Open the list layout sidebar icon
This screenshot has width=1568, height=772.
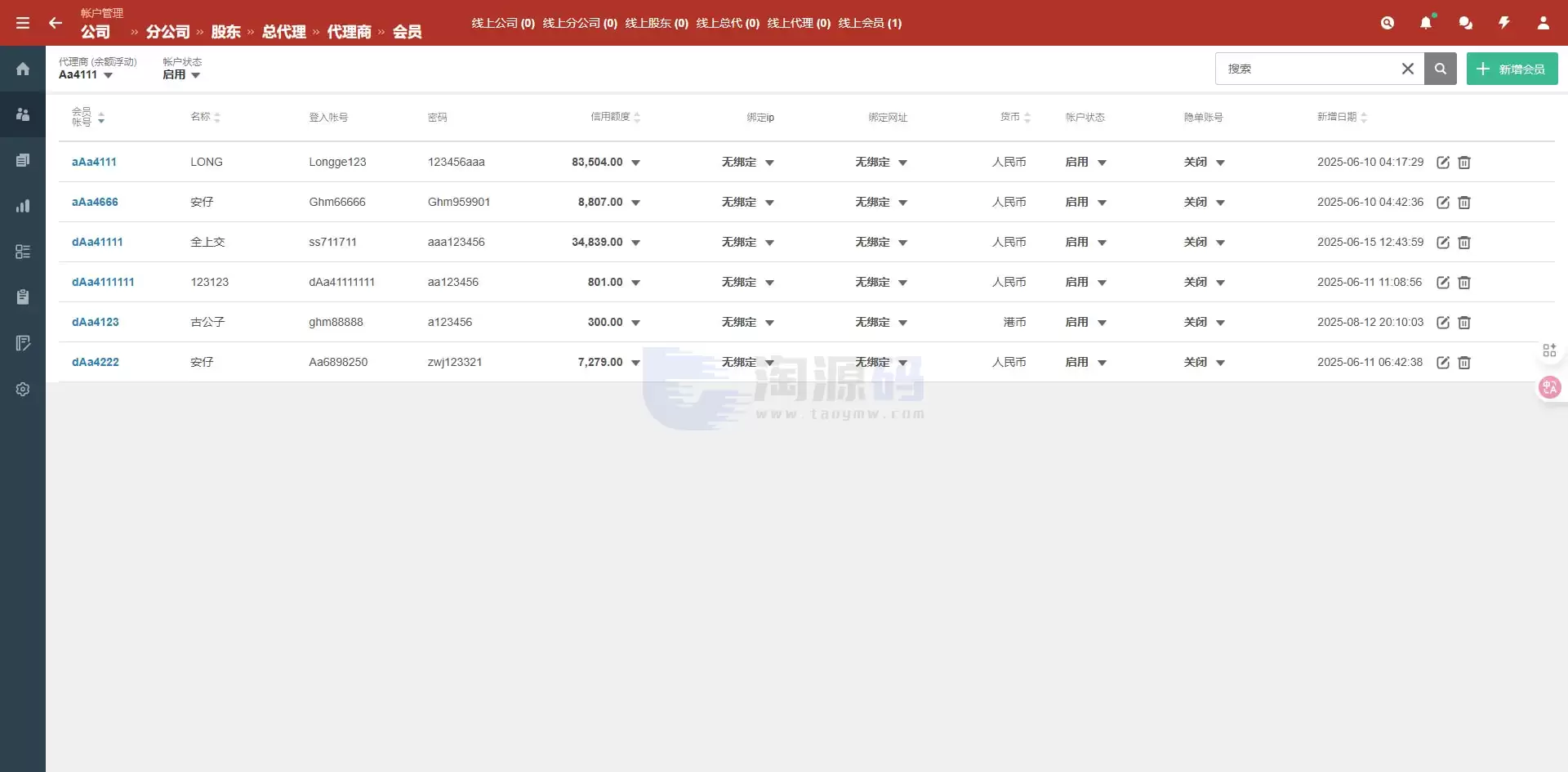[x=23, y=252]
